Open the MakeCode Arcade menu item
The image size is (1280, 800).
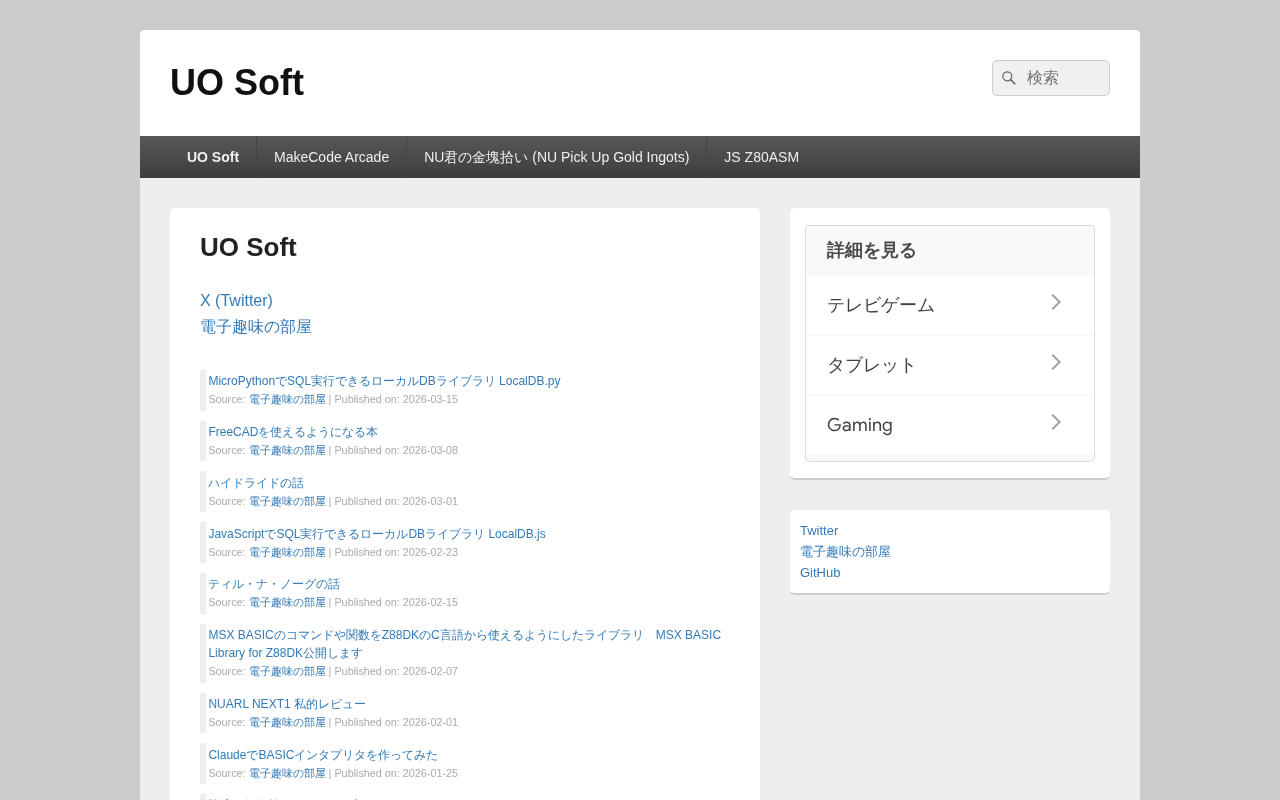click(x=331, y=157)
